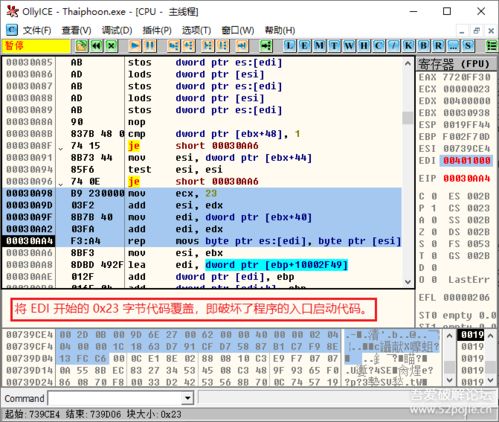Open the 帮助(H) menu

[280, 31]
